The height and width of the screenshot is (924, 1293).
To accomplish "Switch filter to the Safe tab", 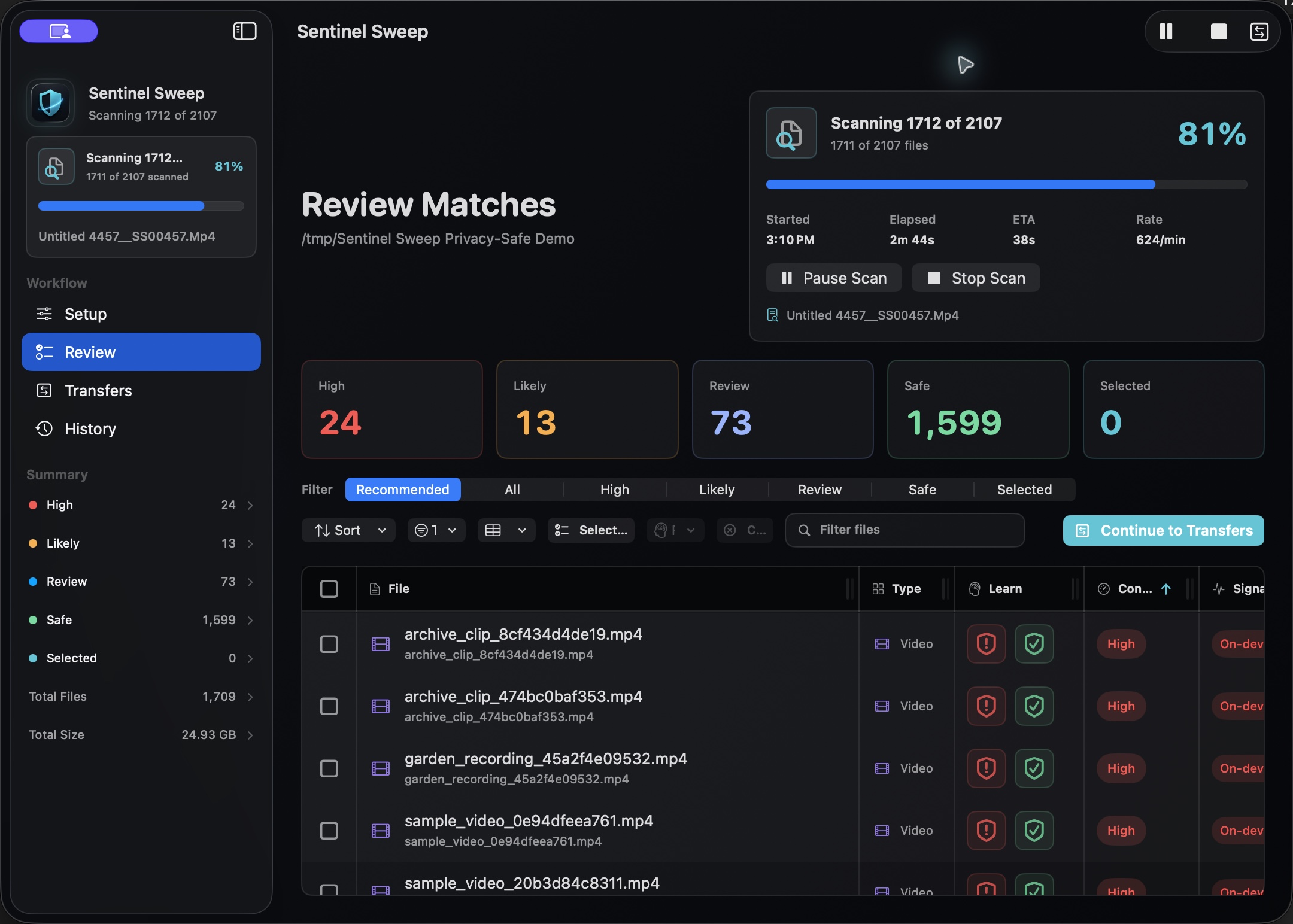I will [x=922, y=490].
